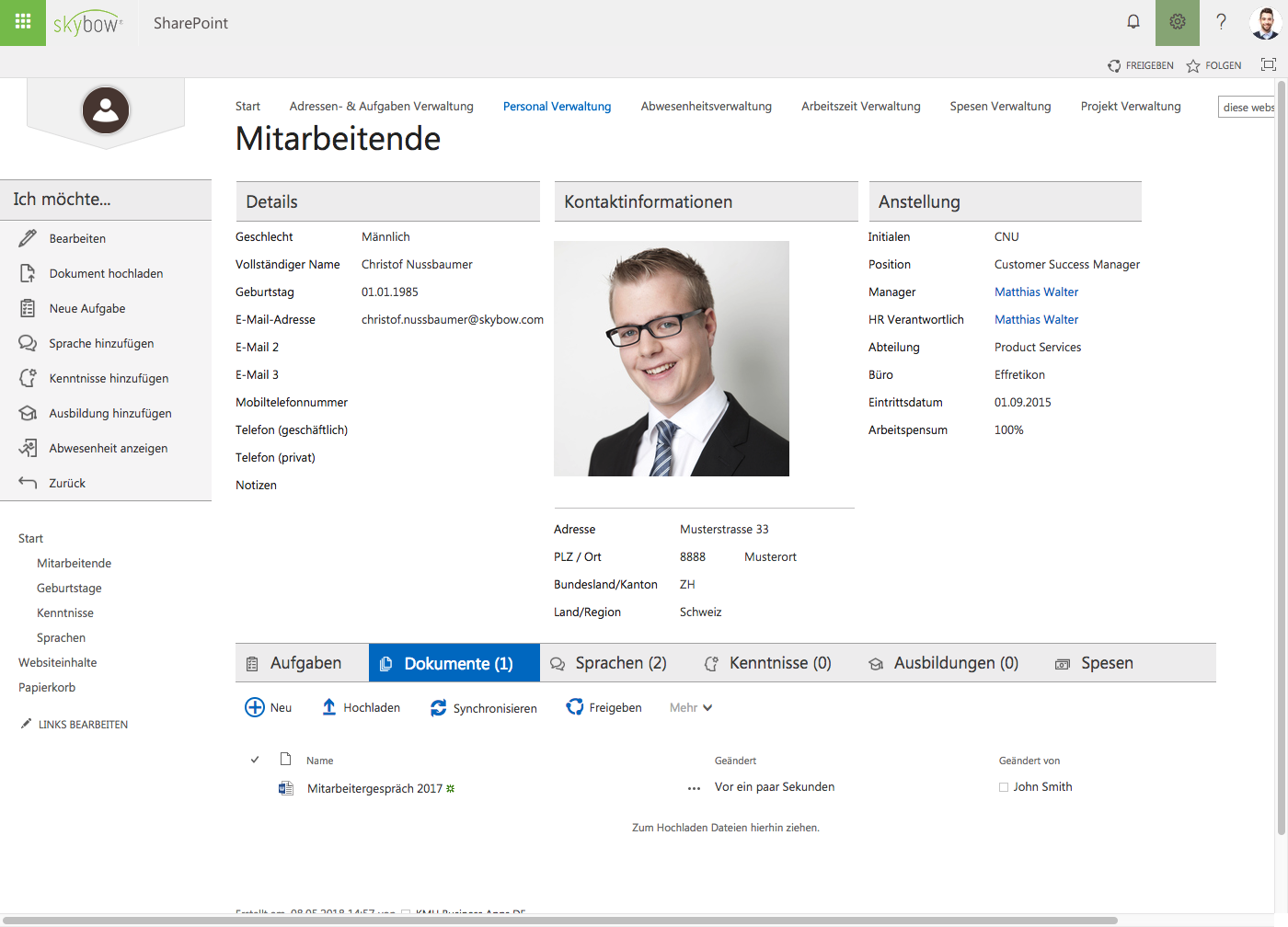The image size is (1288, 927).
Task: Expand the Mehr dropdown
Action: click(x=691, y=707)
